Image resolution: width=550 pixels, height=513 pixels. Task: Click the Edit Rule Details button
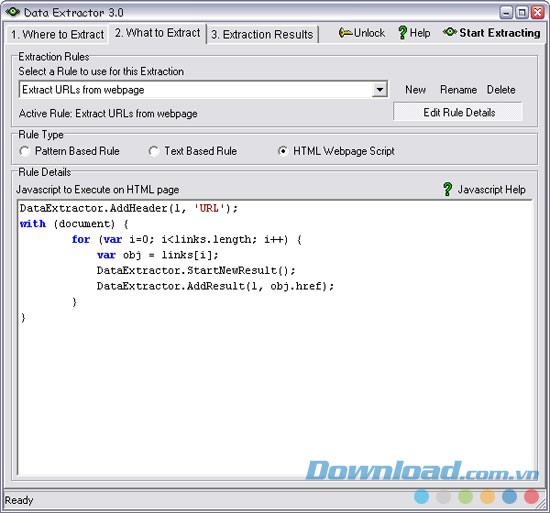[x=458, y=112]
